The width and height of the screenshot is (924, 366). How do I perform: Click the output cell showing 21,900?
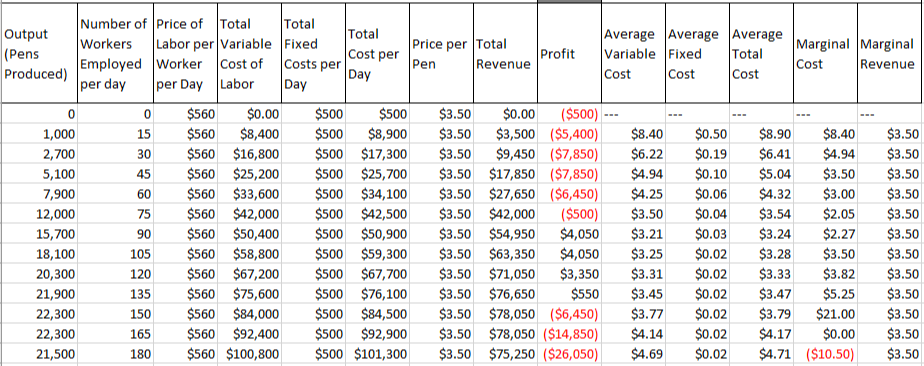(39, 294)
